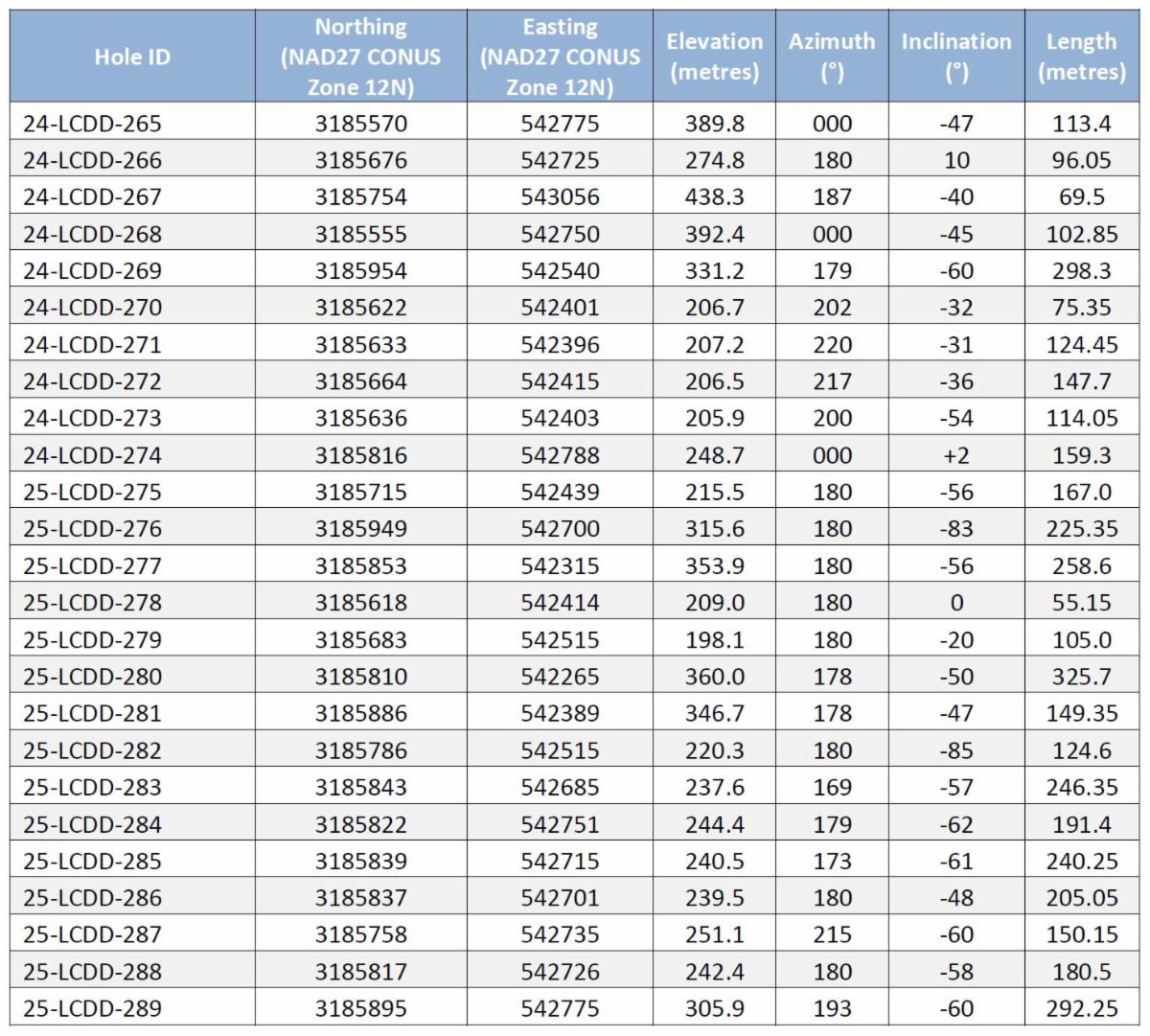Screen dimensions: 1150x1036
Task: Click the Hole ID column header
Action: point(132,57)
